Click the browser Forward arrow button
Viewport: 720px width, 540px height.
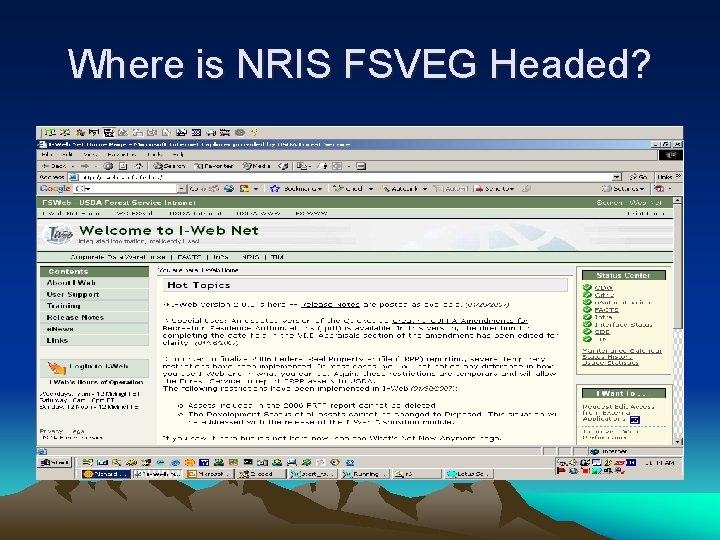pyautogui.click(x=84, y=166)
